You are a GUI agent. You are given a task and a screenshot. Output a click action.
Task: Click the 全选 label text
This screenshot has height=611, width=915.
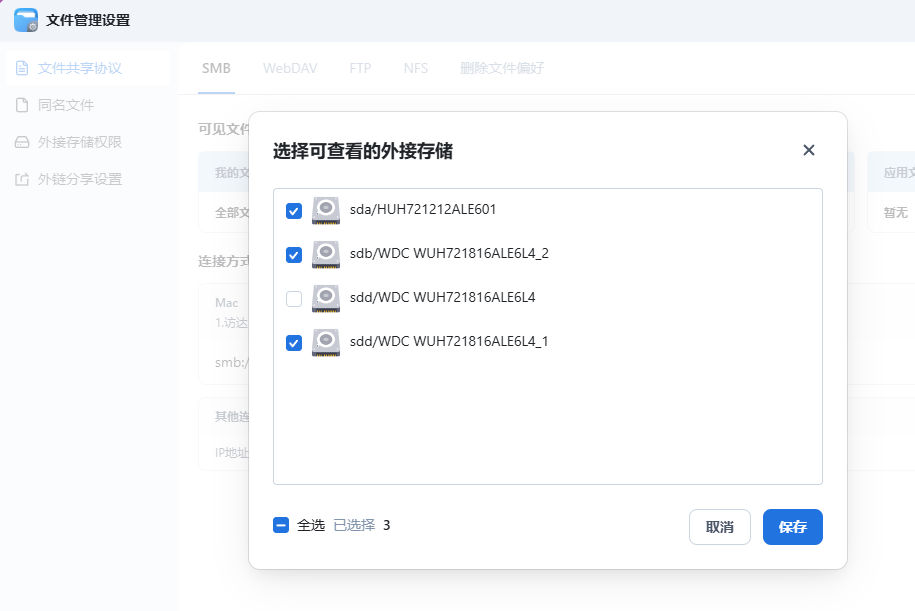point(310,525)
